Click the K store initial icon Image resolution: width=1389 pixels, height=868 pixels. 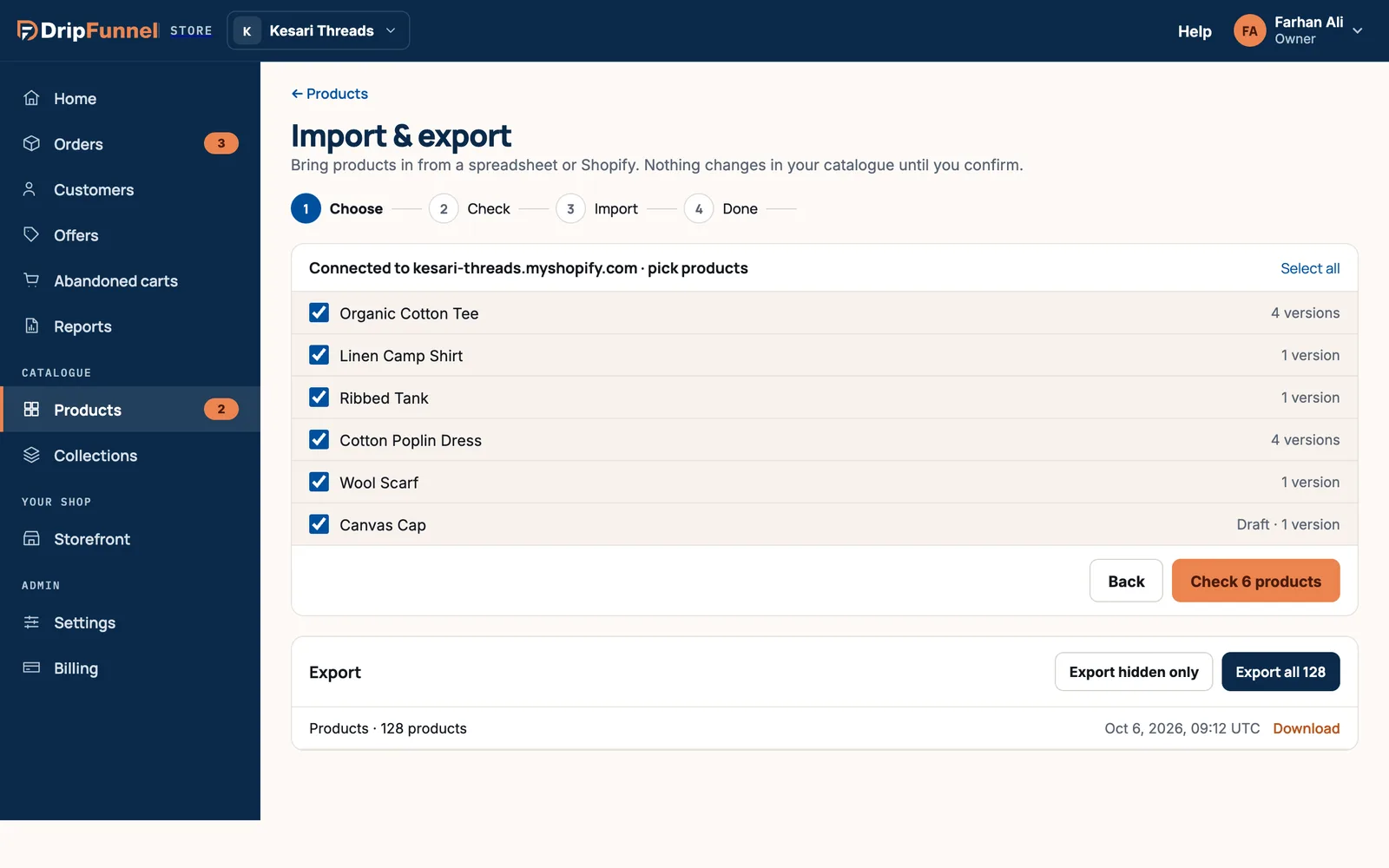[247, 30]
